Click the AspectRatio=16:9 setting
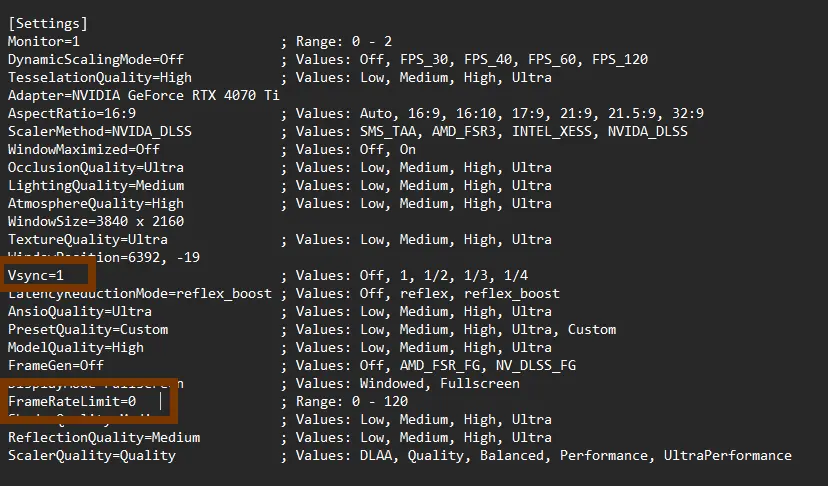The width and height of the screenshot is (828, 486). click(72, 114)
